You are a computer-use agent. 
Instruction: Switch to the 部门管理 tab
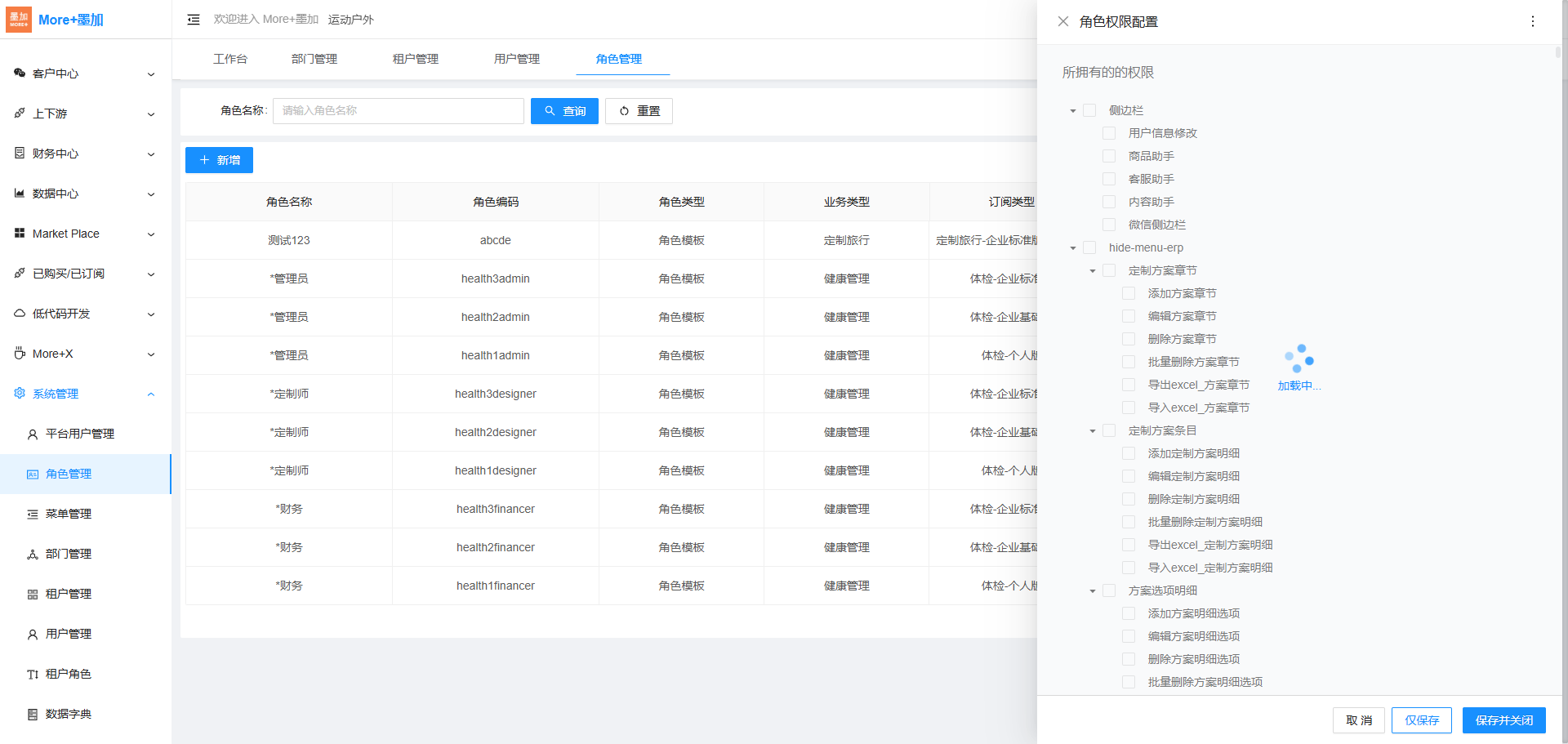pos(314,59)
